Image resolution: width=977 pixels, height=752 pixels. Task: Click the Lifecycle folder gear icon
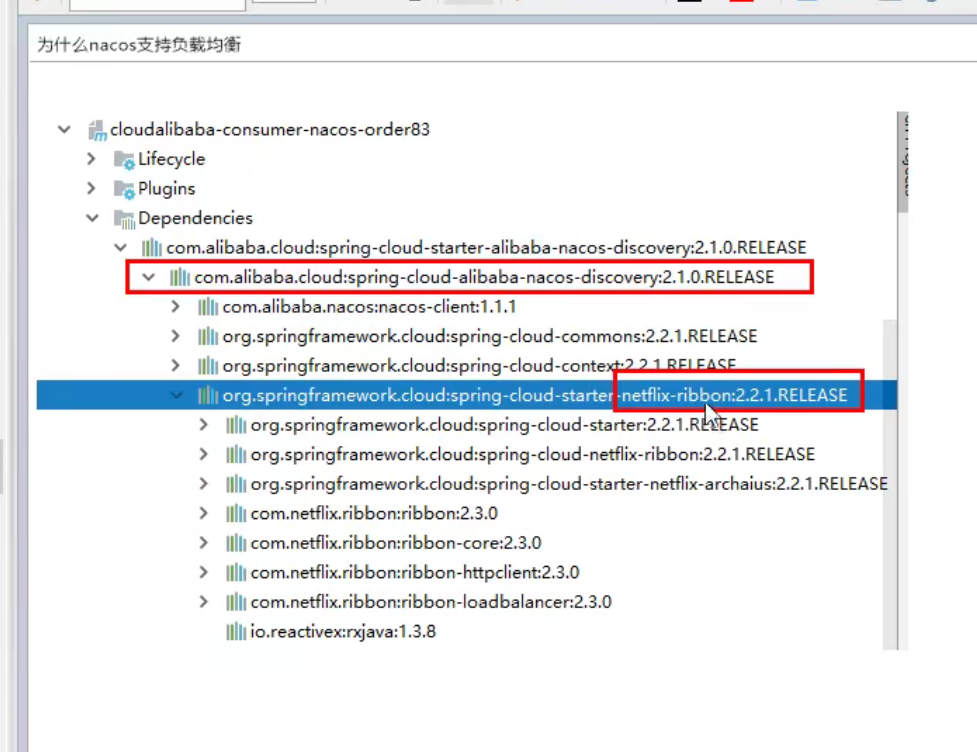(x=124, y=160)
